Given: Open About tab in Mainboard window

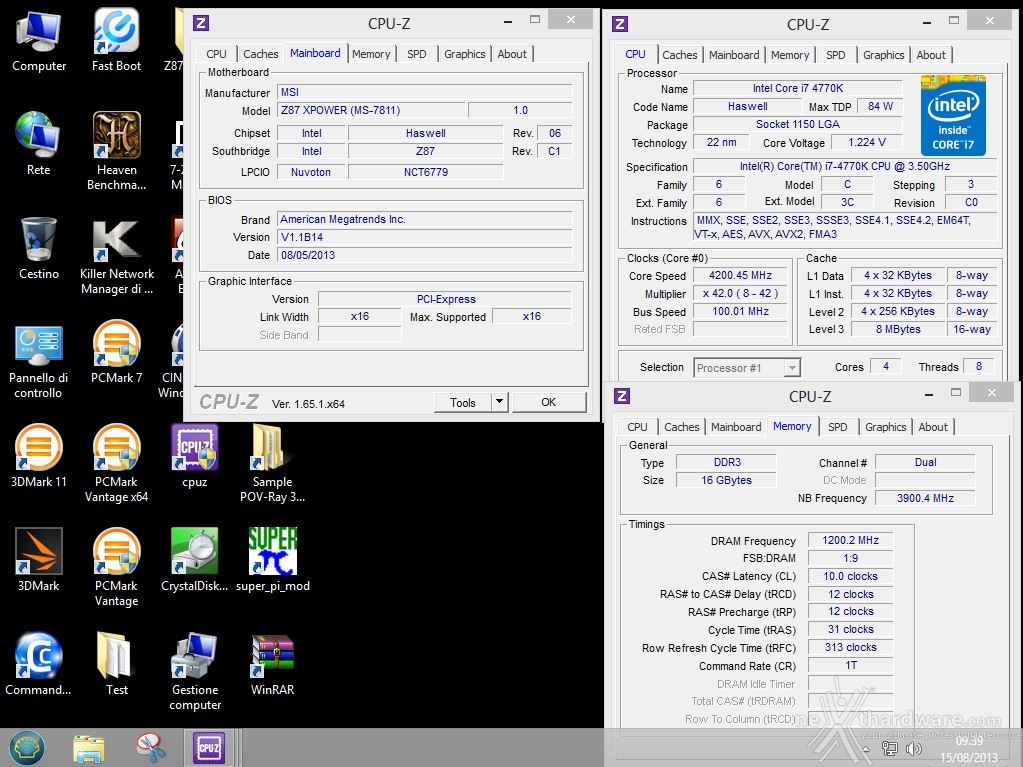Looking at the screenshot, I should 512,54.
